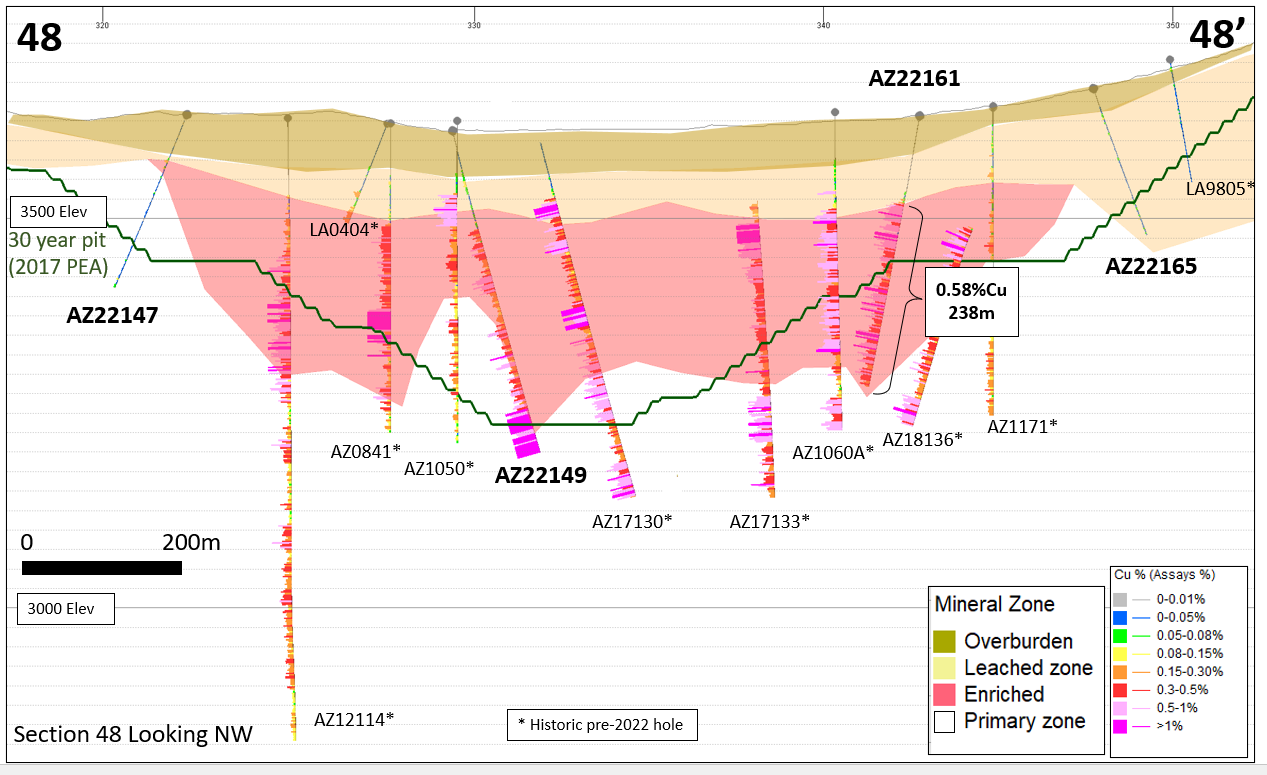This screenshot has width=1267, height=775.
Task: Click drill hole label AZ22165
Action: [1151, 267]
